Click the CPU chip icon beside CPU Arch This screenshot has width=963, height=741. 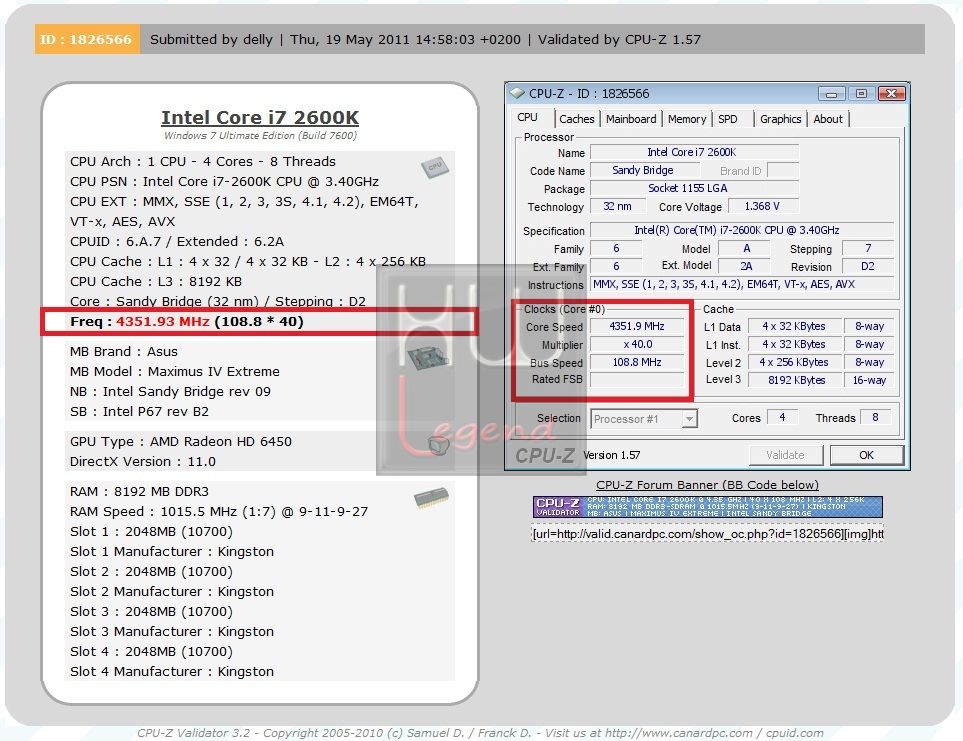pos(435,166)
